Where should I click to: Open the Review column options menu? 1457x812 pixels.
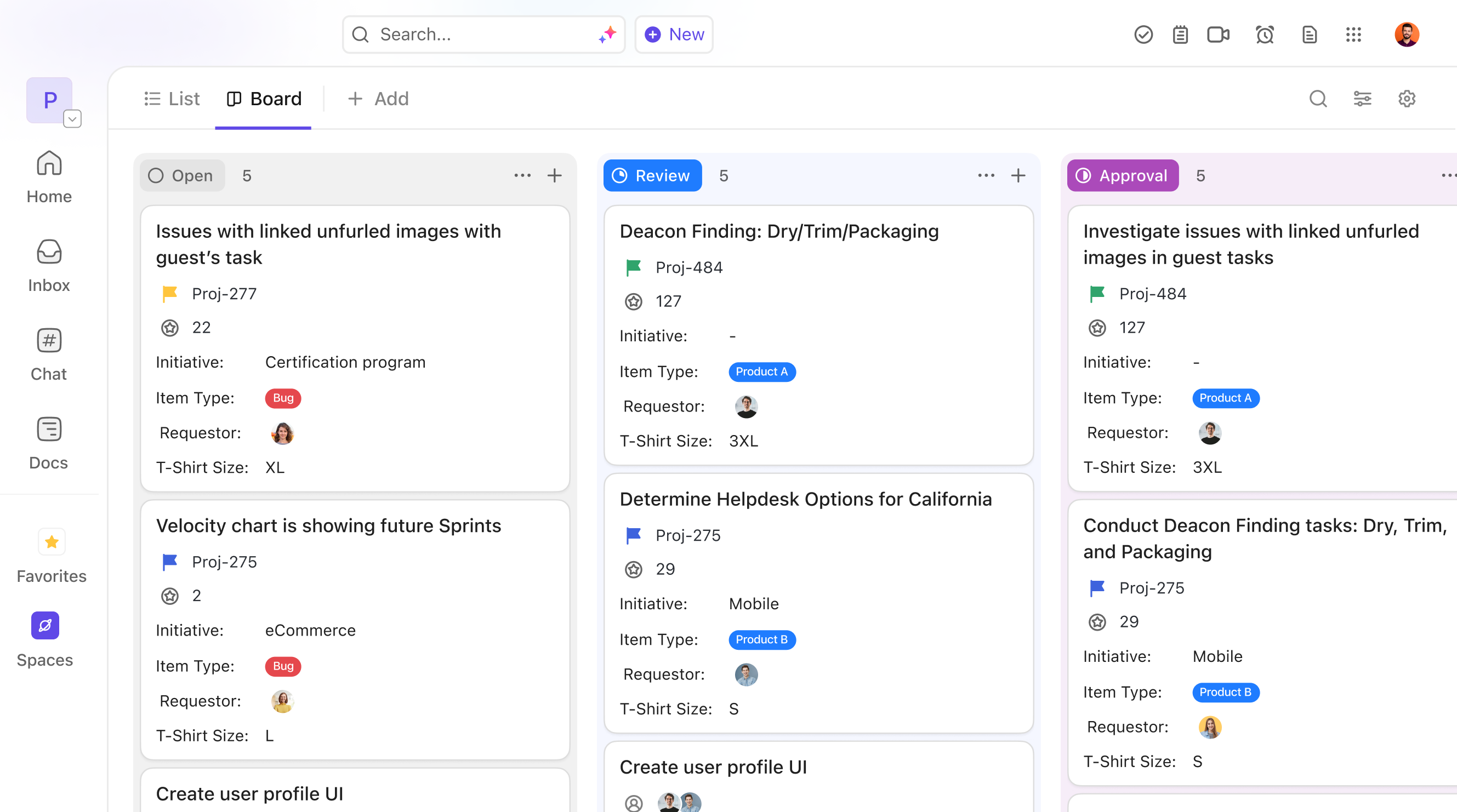click(986, 175)
